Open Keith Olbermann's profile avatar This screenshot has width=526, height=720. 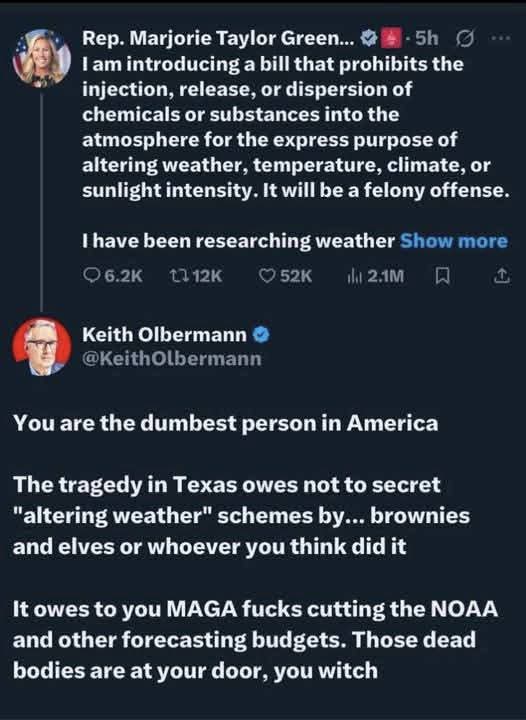(42, 346)
